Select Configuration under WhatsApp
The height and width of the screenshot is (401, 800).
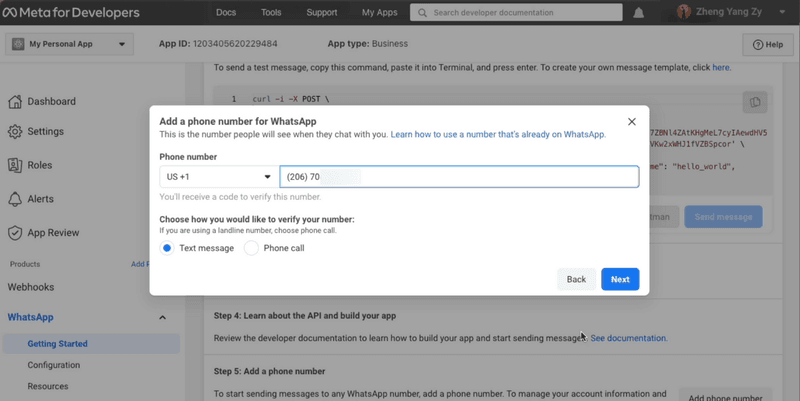pos(54,365)
